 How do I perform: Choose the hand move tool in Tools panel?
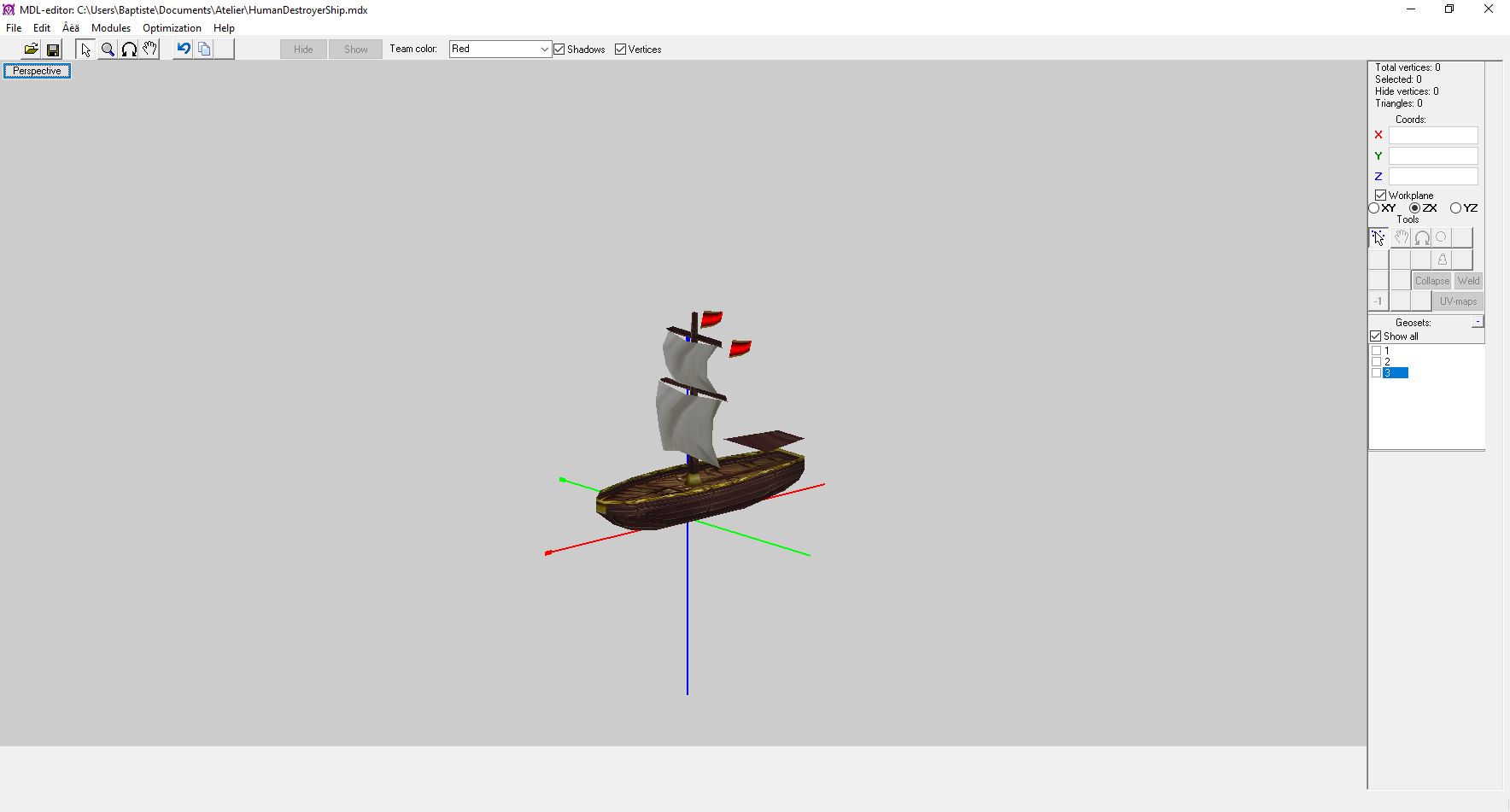click(1401, 237)
